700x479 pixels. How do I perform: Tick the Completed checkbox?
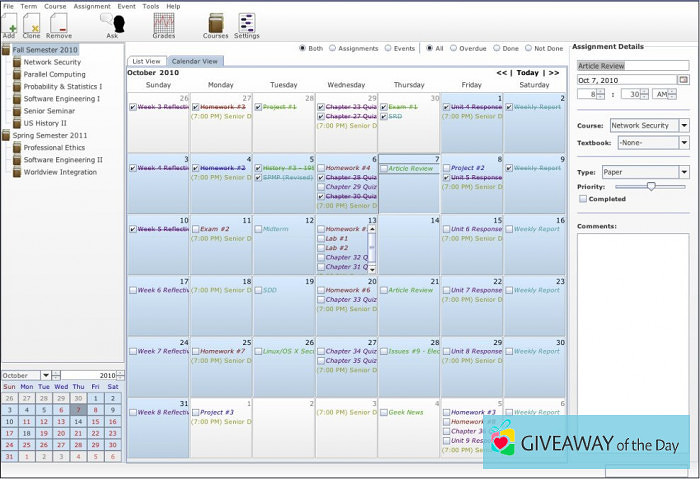[x=583, y=198]
